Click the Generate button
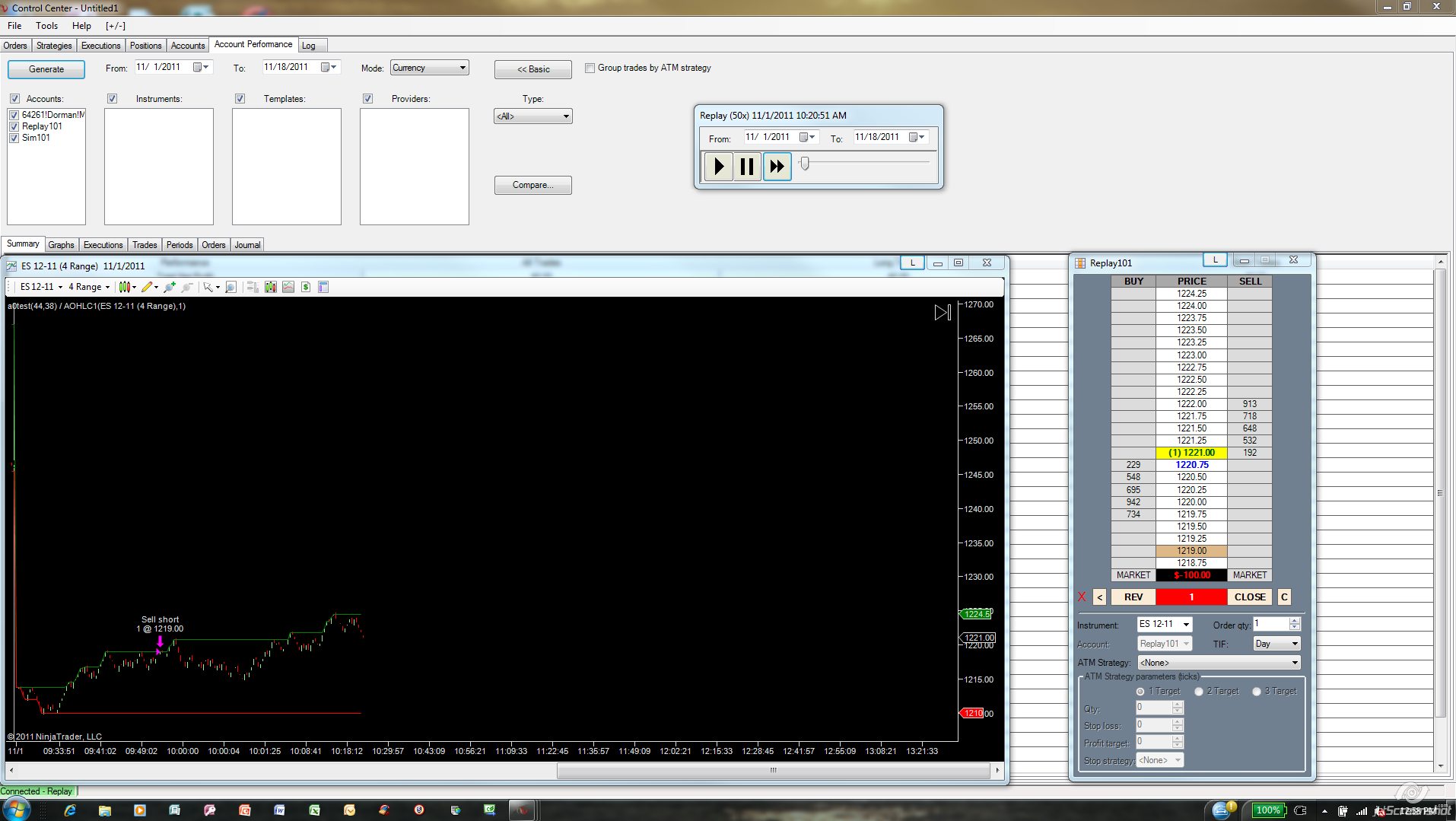This screenshot has height=821, width=1456. pyautogui.click(x=46, y=69)
